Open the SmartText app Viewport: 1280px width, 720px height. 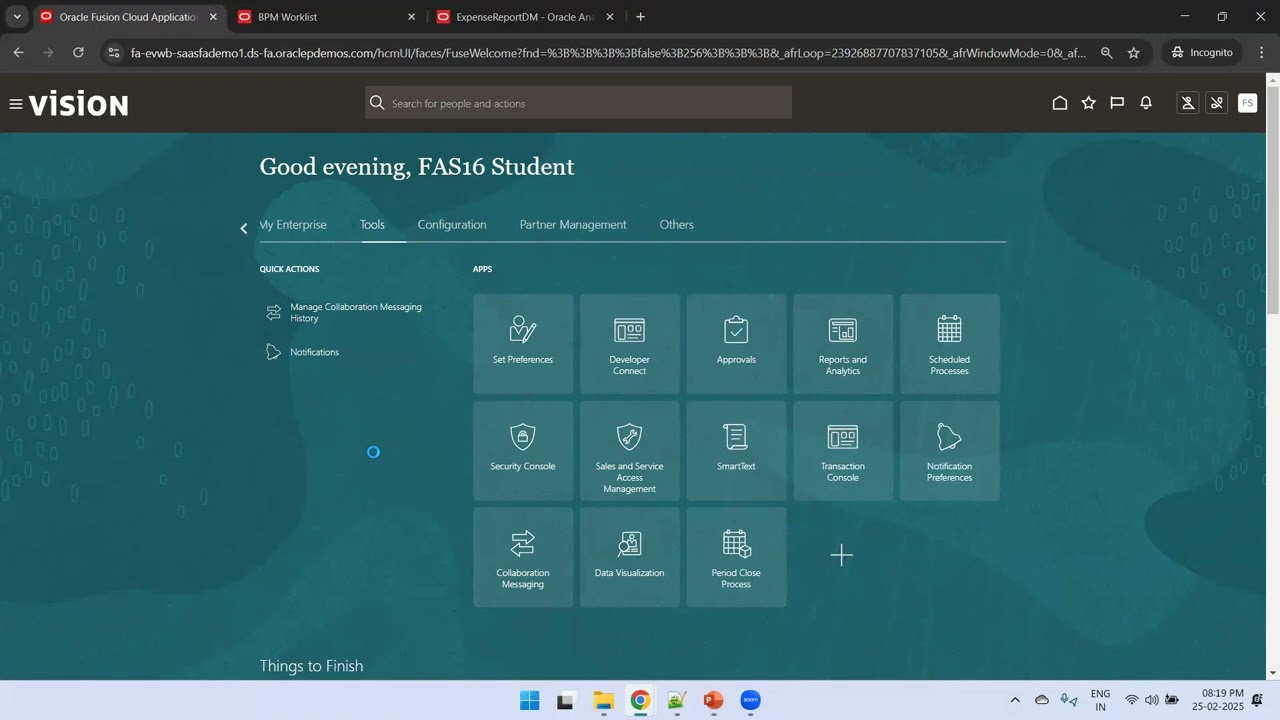[x=736, y=450]
